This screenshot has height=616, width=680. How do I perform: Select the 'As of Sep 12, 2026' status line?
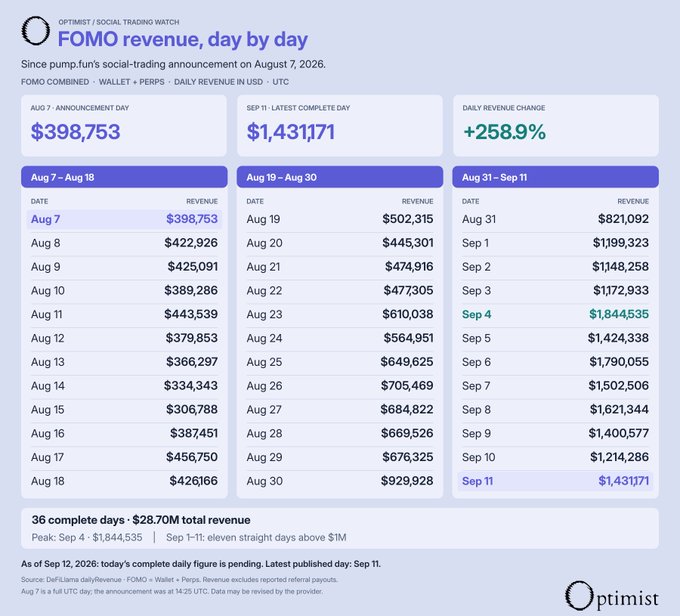pyautogui.click(x=201, y=564)
